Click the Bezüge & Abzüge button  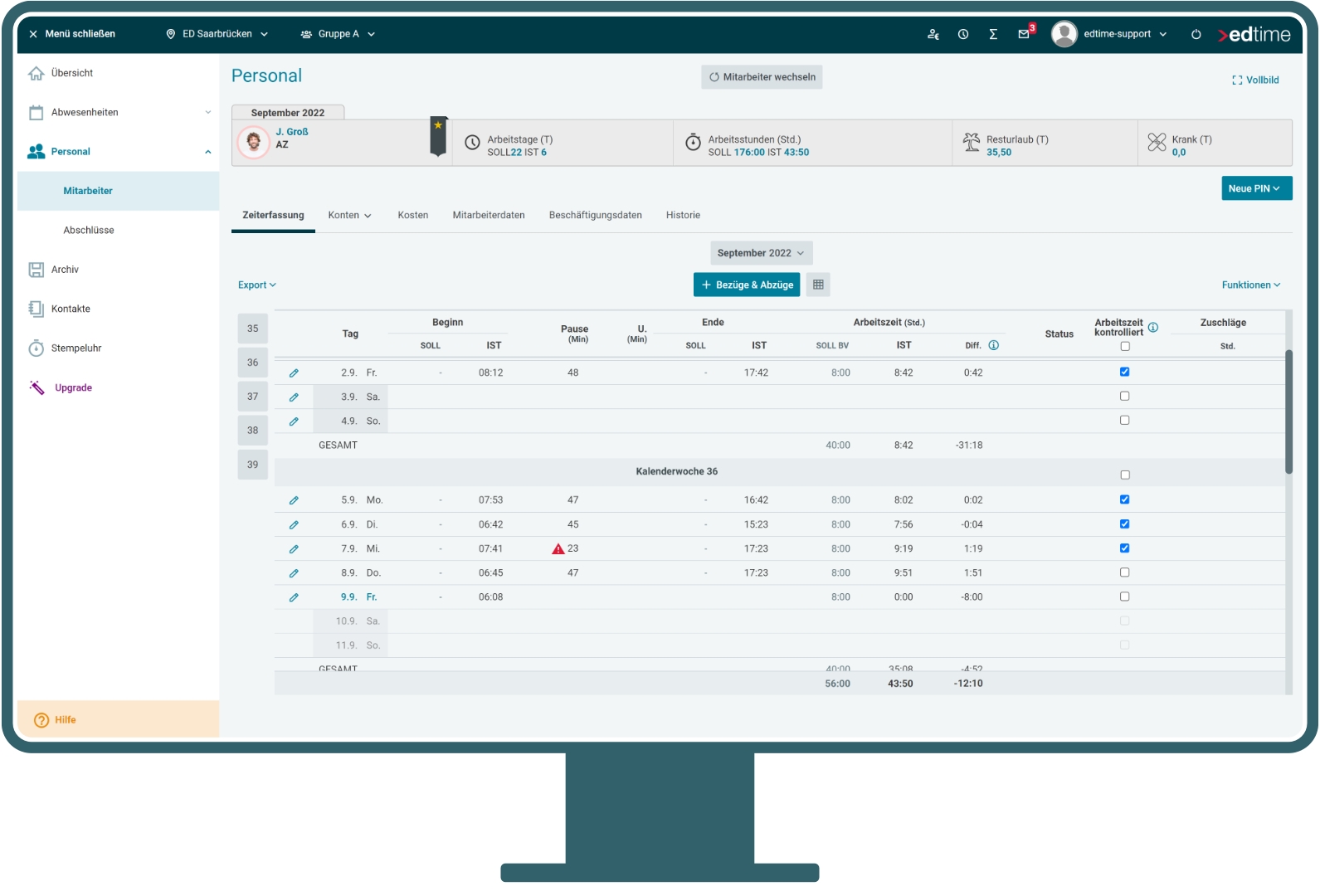(747, 285)
